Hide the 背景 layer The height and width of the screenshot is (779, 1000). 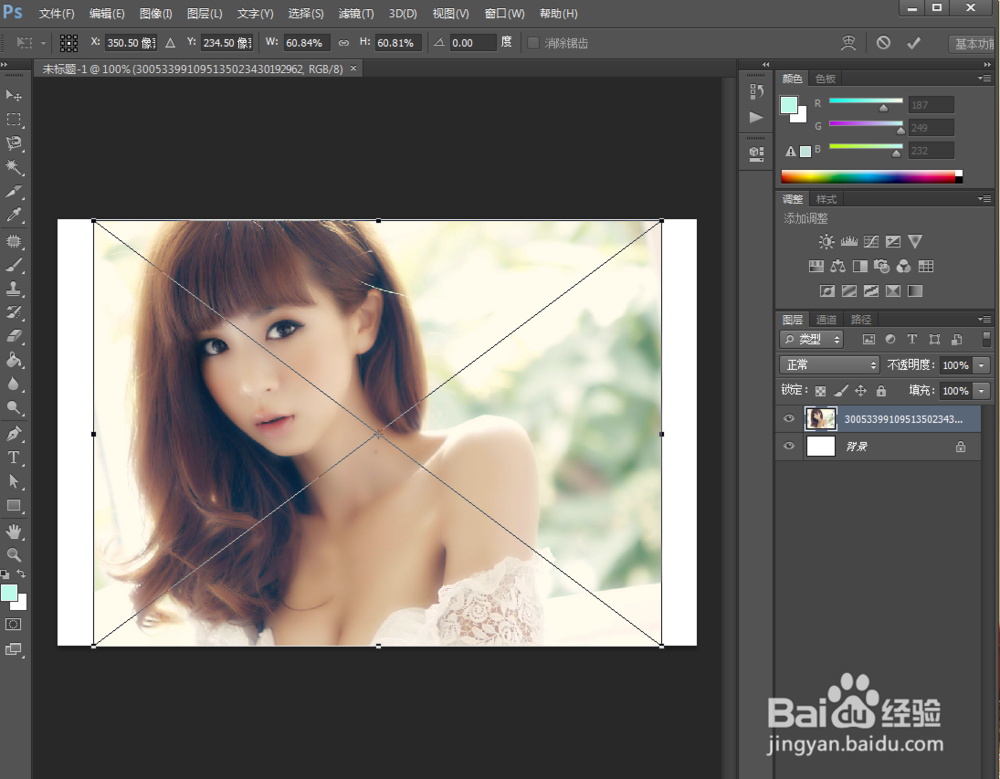789,446
